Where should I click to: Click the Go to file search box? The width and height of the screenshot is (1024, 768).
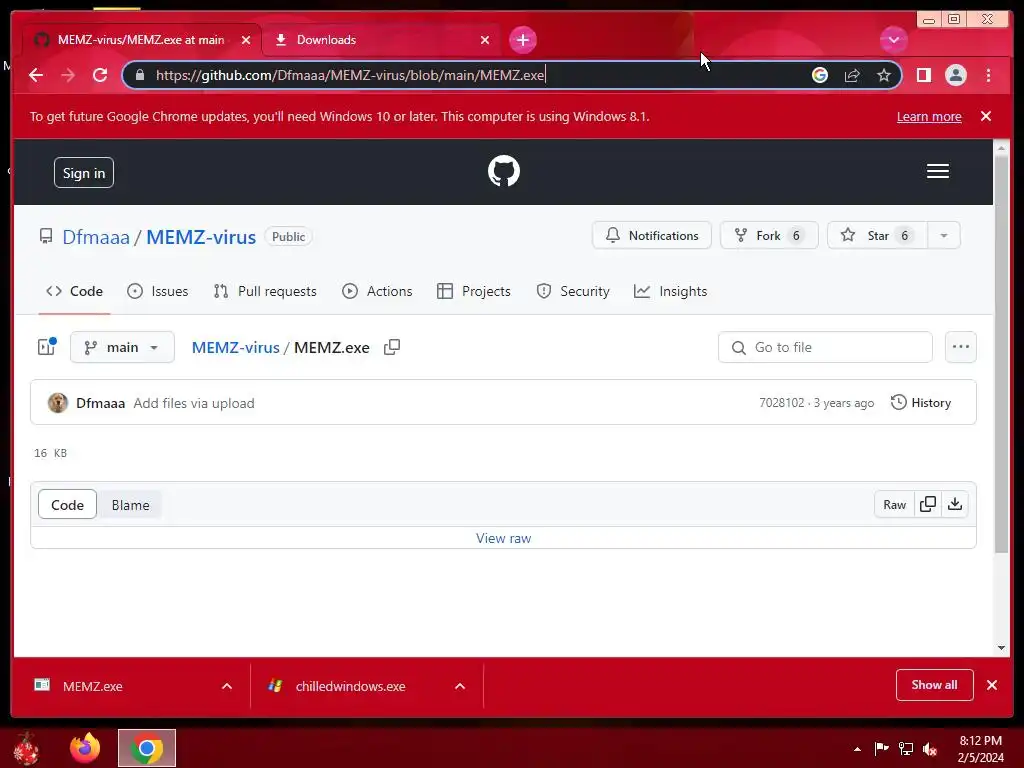(825, 347)
